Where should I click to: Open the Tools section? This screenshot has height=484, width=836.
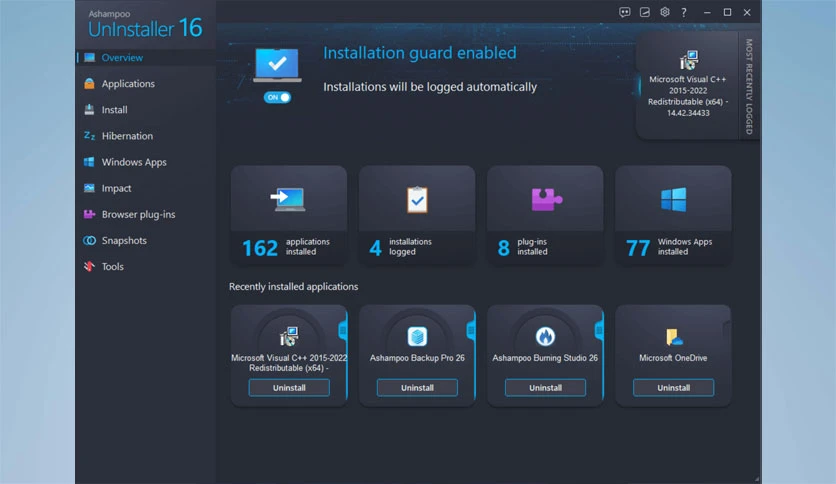click(x=146, y=267)
